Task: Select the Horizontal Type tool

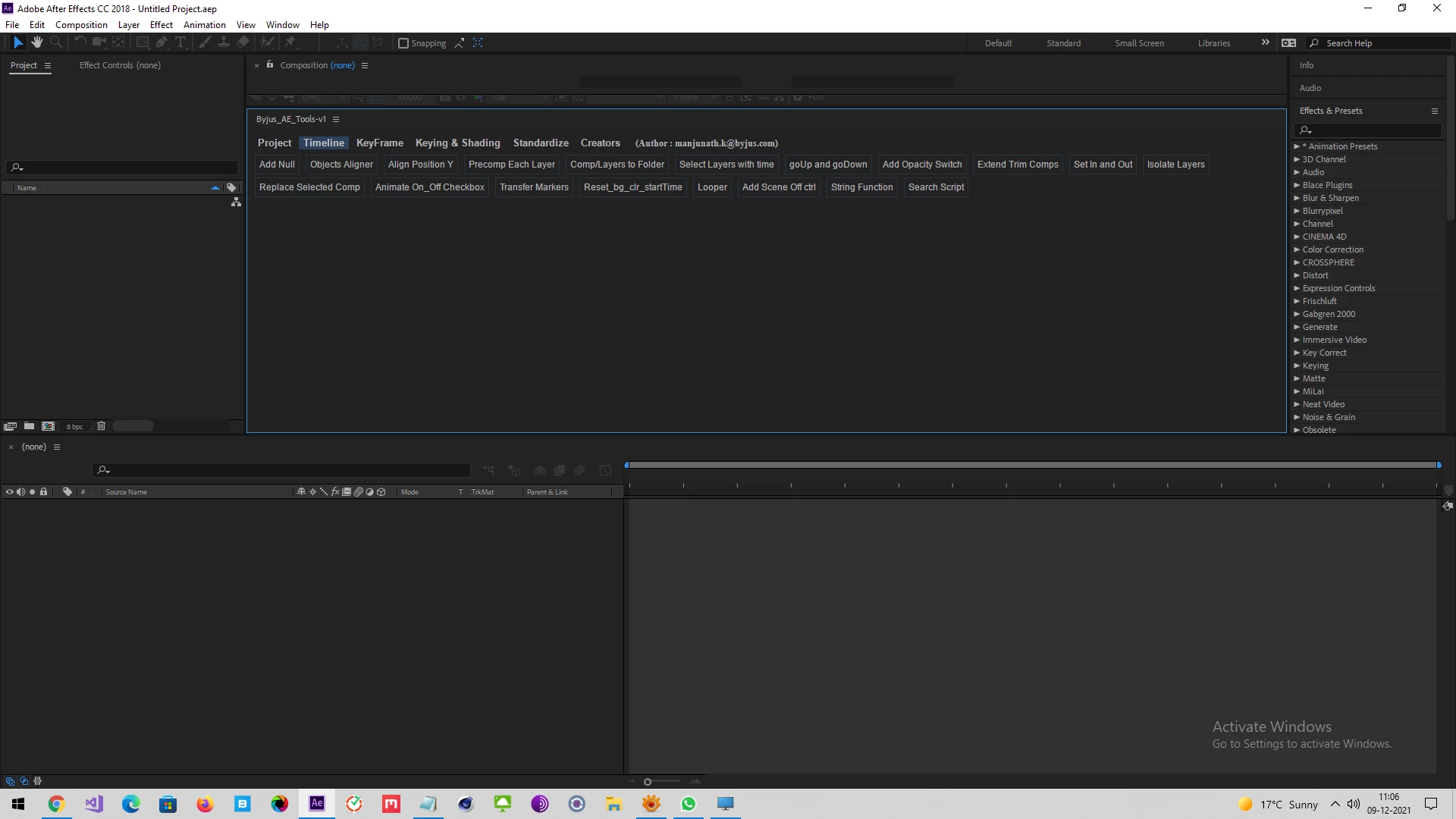Action: (x=180, y=42)
